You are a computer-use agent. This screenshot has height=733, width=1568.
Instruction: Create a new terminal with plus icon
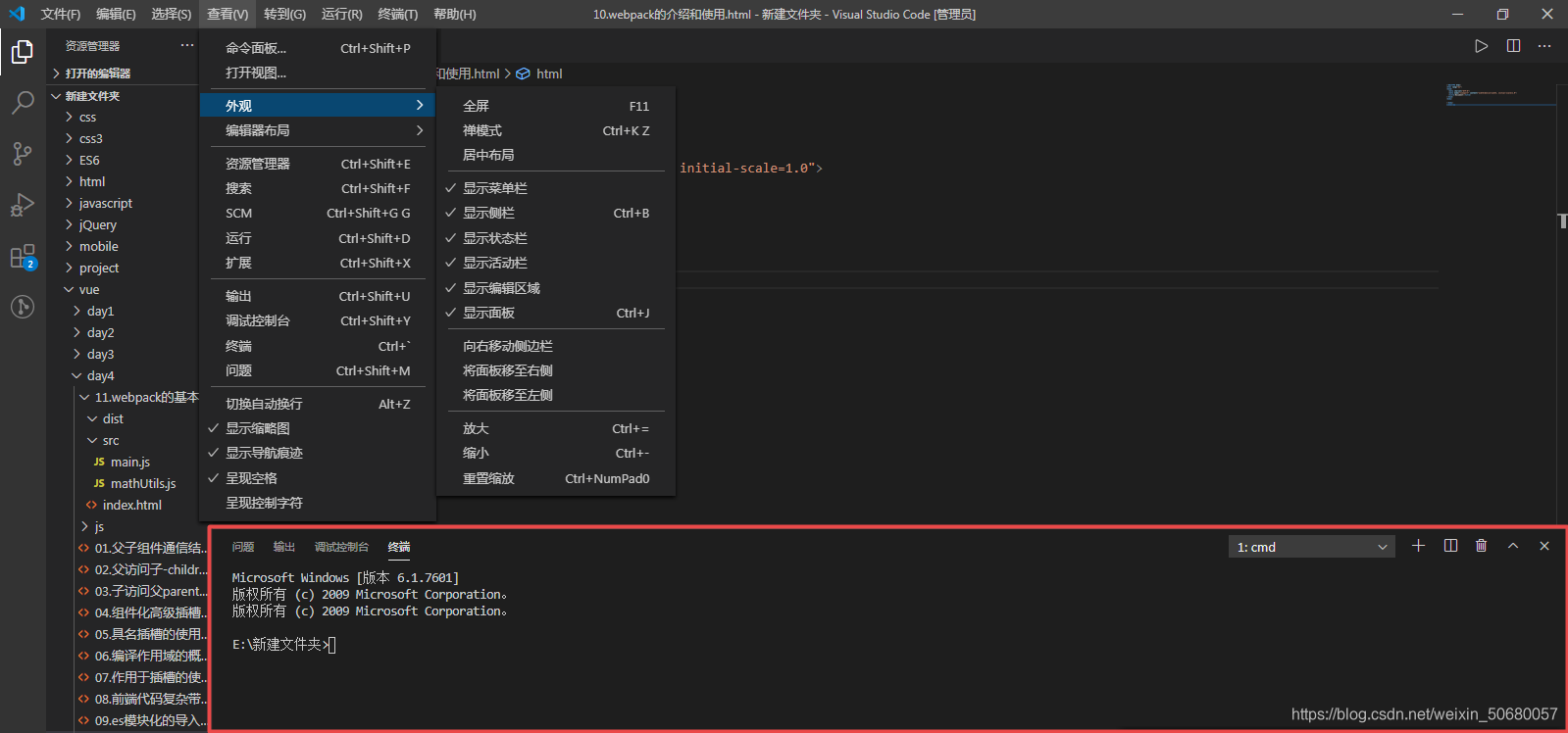[x=1418, y=546]
